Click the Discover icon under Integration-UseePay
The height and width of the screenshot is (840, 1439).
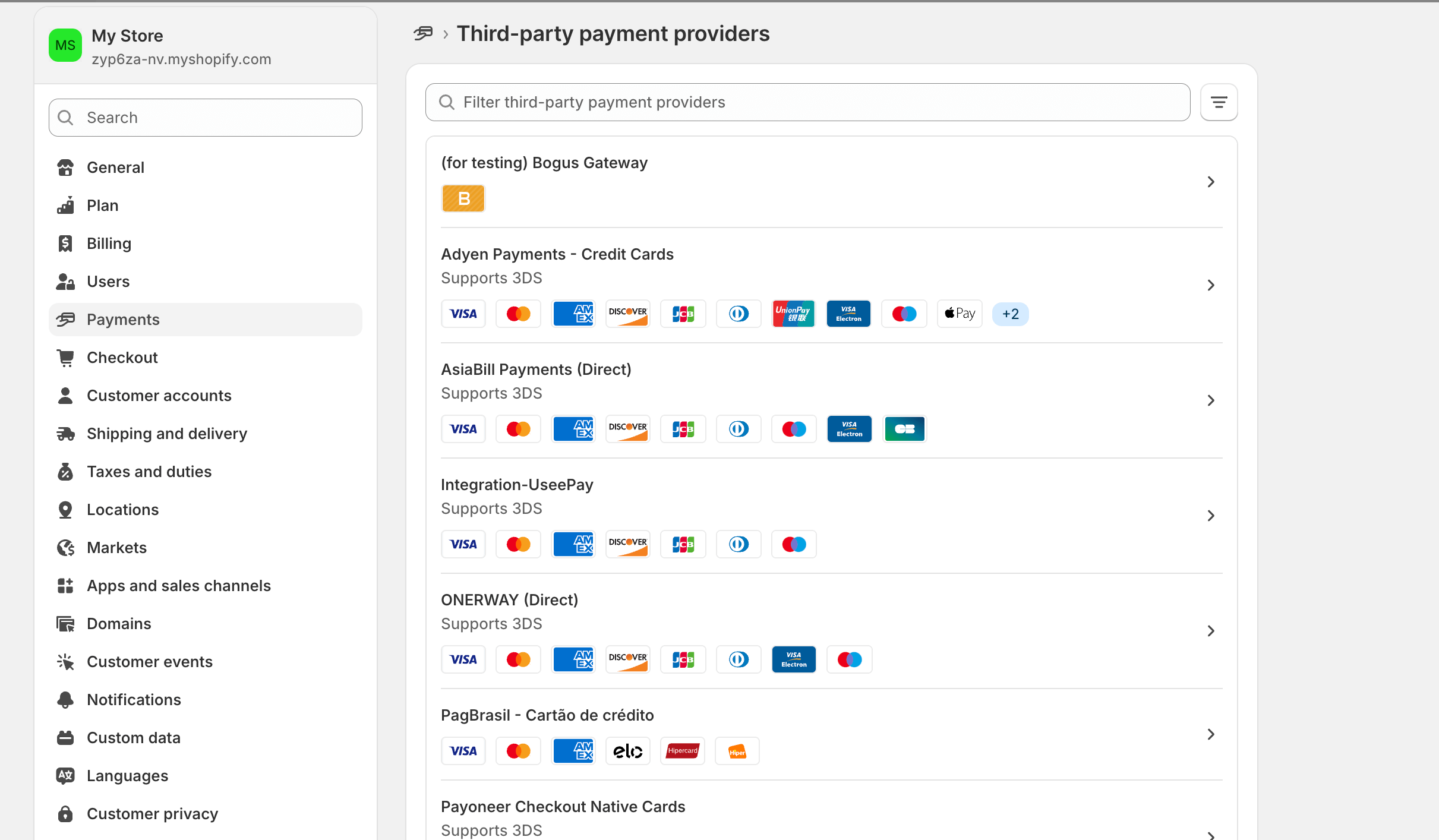click(x=628, y=544)
